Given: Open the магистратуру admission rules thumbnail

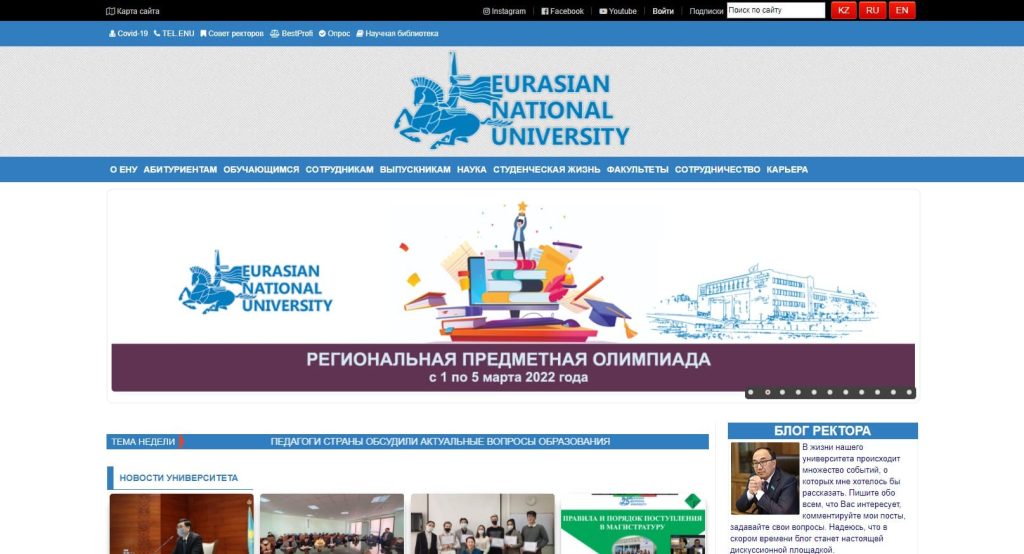Looking at the screenshot, I should [633, 524].
